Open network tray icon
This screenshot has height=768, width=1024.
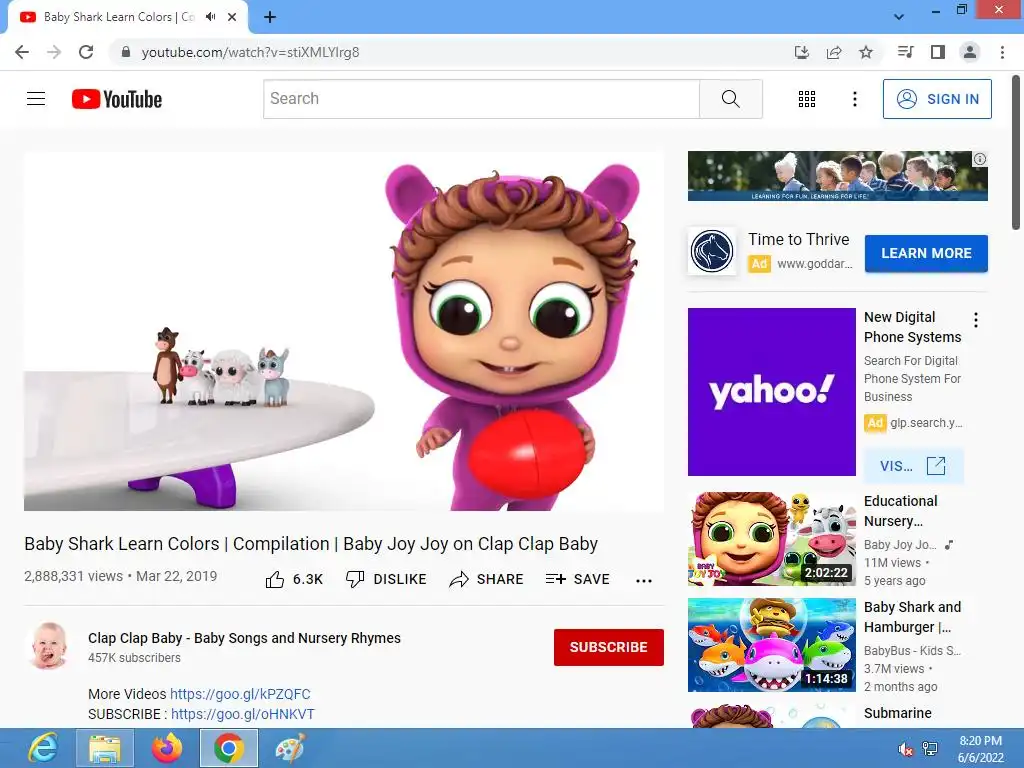coord(930,749)
